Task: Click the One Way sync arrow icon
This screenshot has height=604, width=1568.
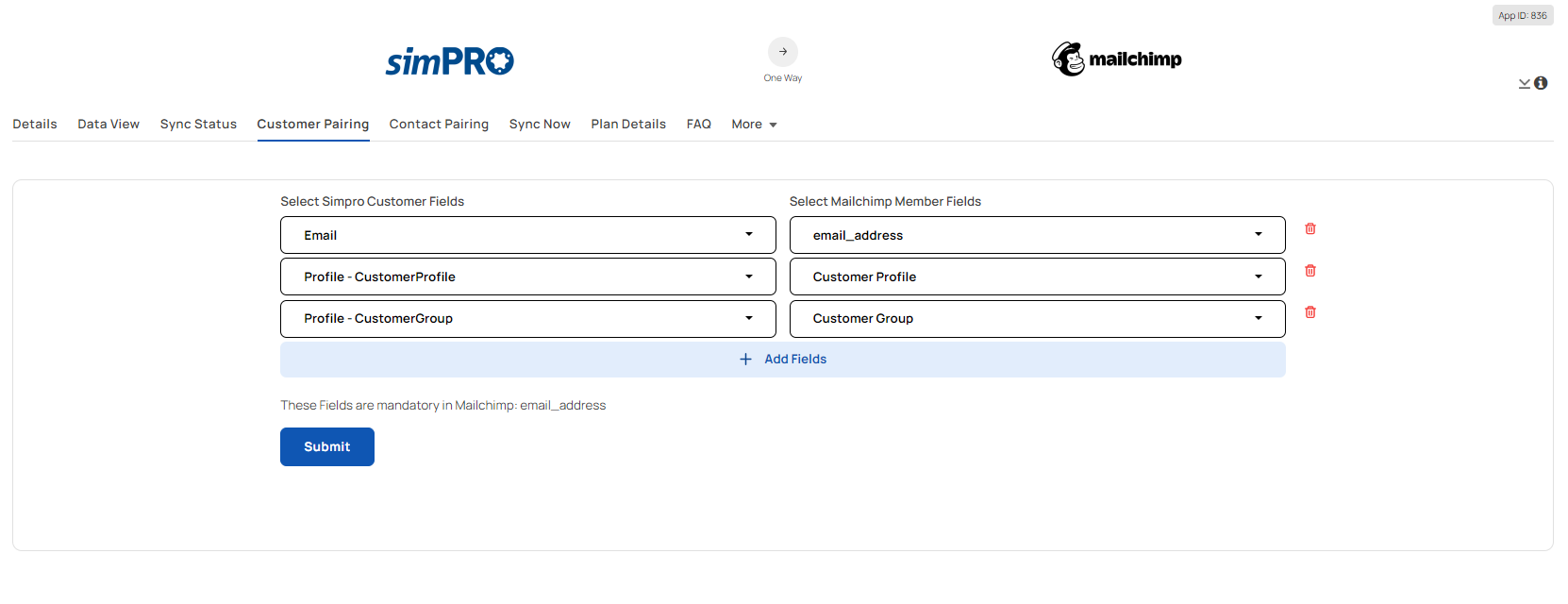Action: [x=783, y=52]
